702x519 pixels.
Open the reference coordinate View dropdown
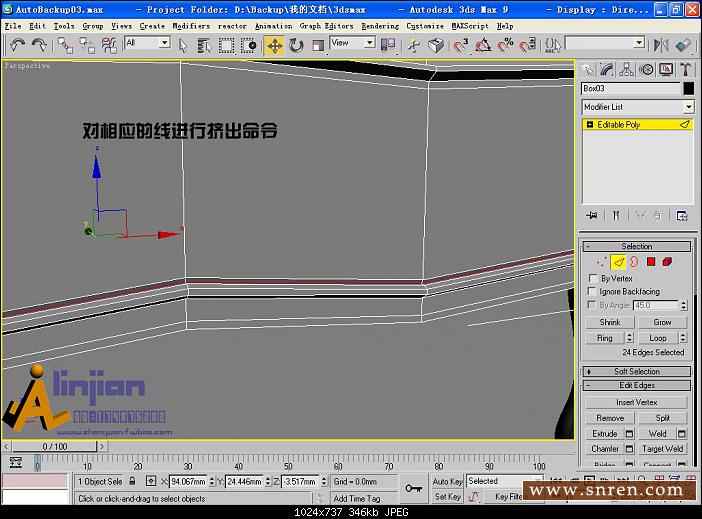click(352, 43)
